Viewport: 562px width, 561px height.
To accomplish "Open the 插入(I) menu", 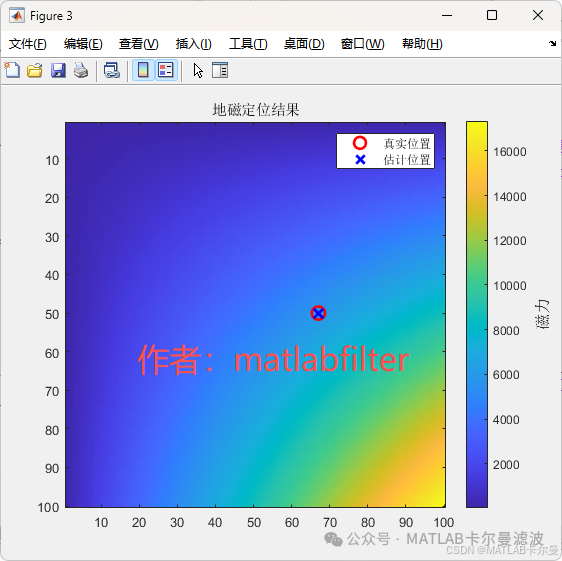I will coord(194,44).
